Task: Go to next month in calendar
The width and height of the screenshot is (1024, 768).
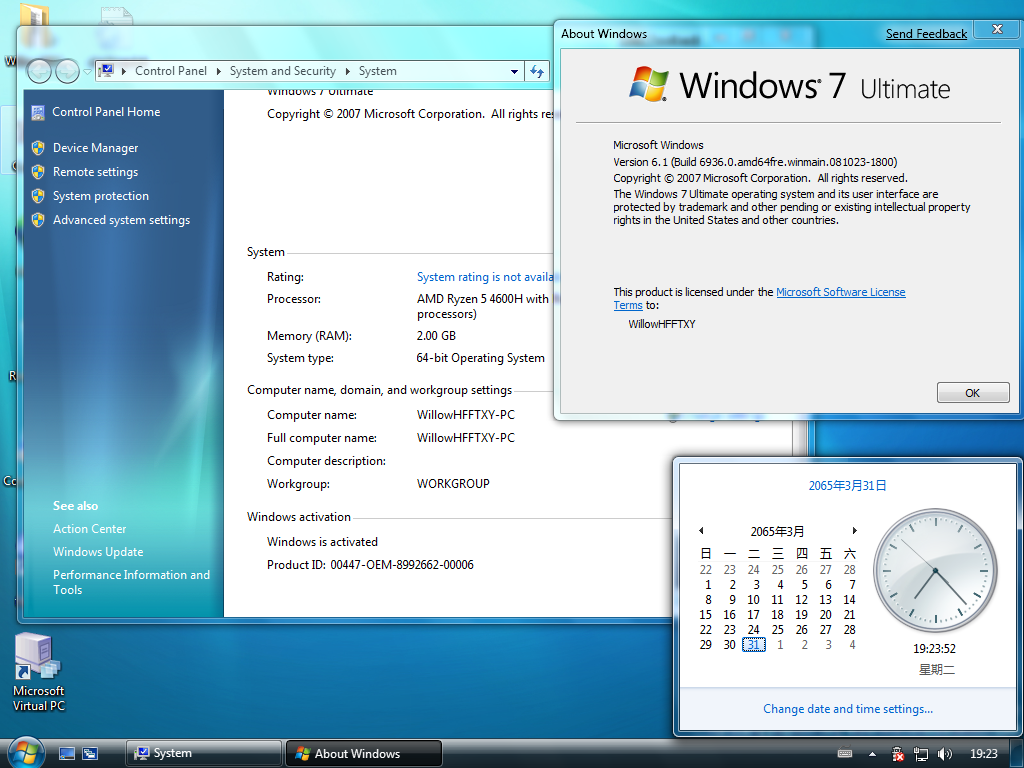Action: tap(854, 530)
